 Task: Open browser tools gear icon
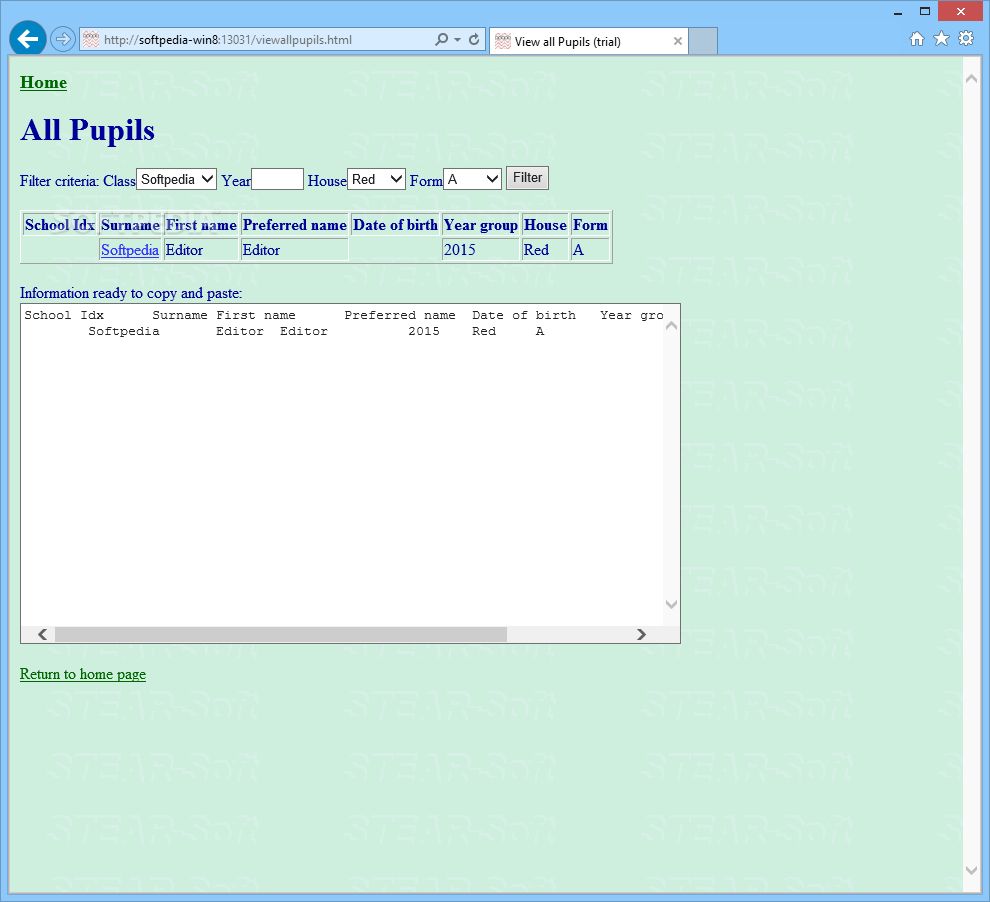pos(966,39)
